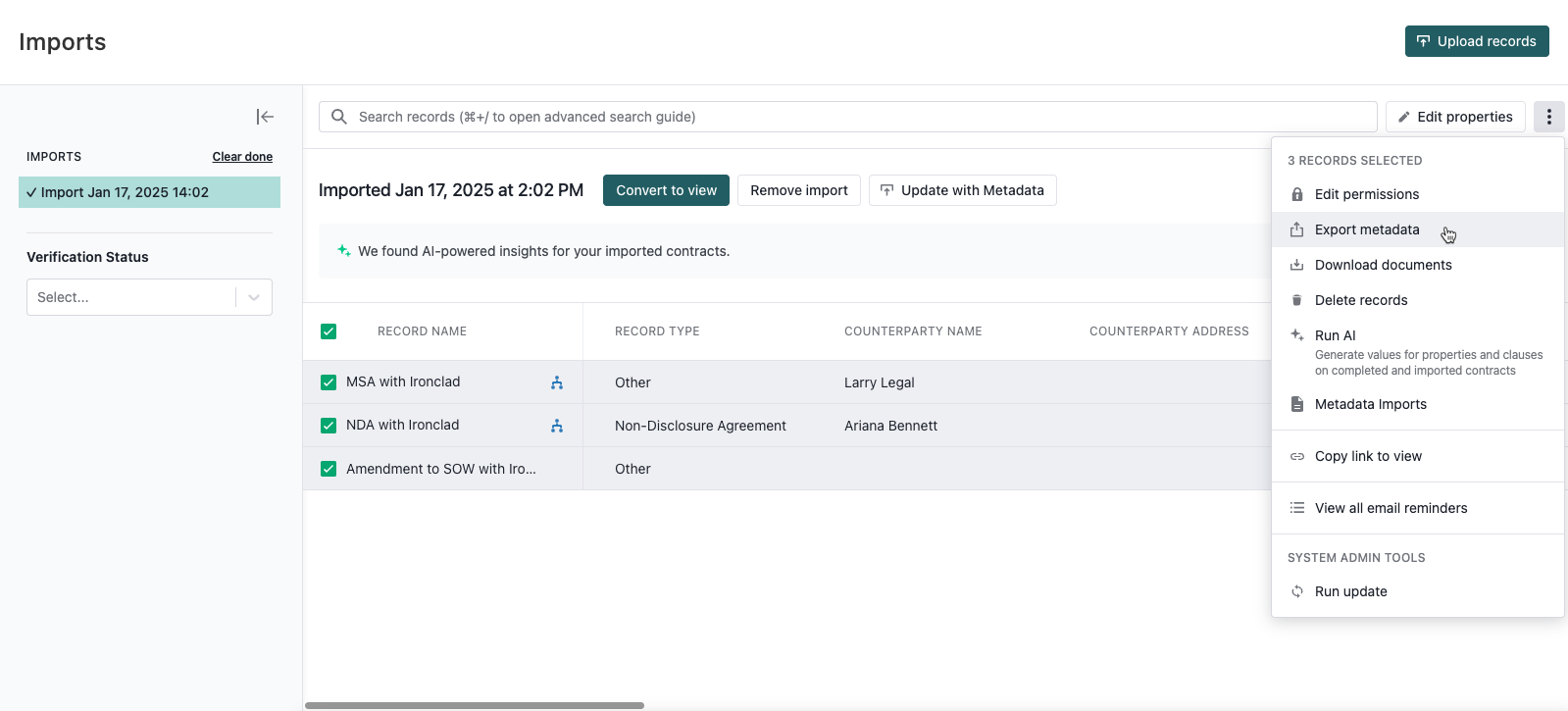Uncheck the Amendment to SOW row
This screenshot has width=1568, height=711.
point(329,469)
